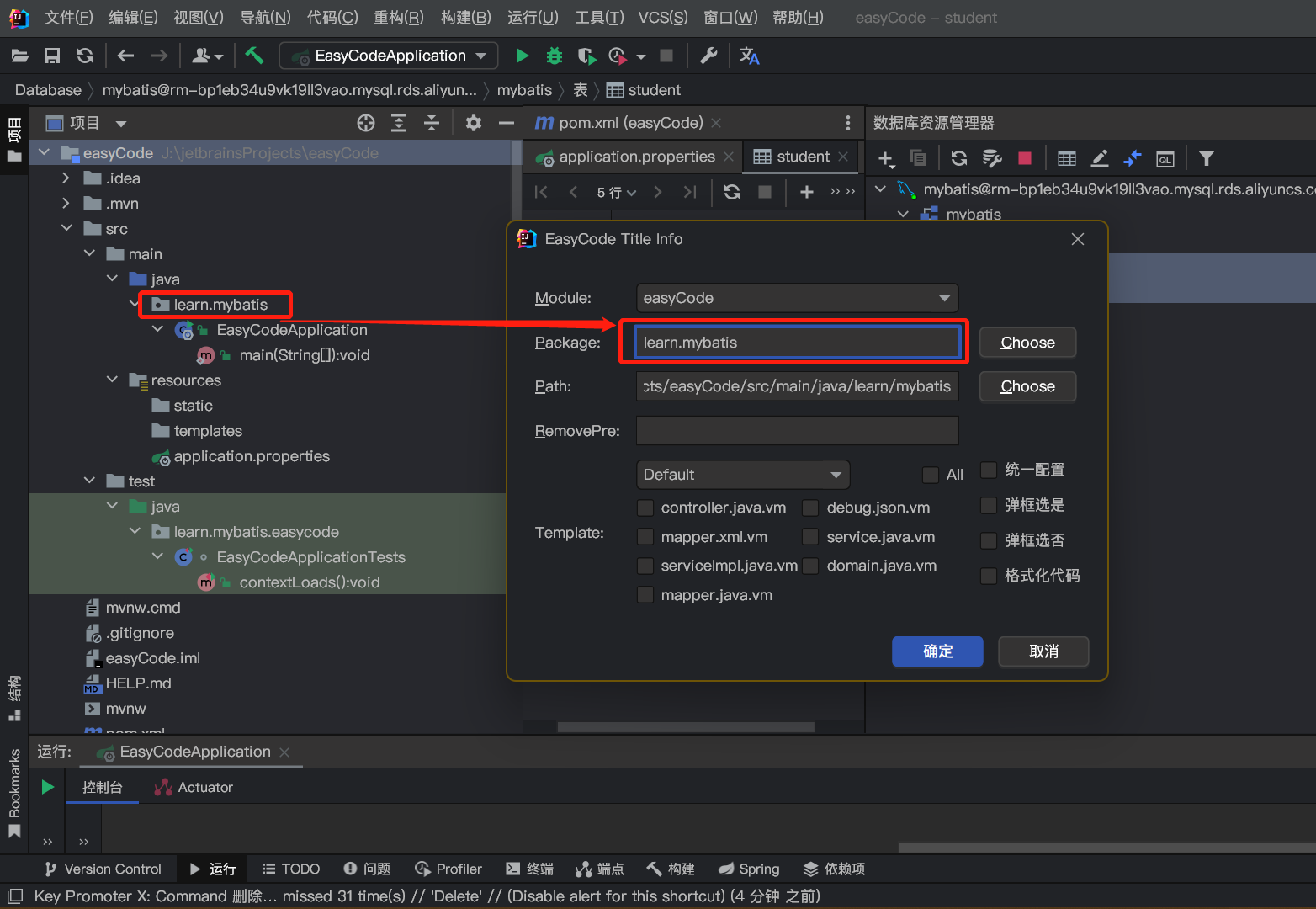
Task: Edit table data with the pencil icon
Action: click(1100, 157)
